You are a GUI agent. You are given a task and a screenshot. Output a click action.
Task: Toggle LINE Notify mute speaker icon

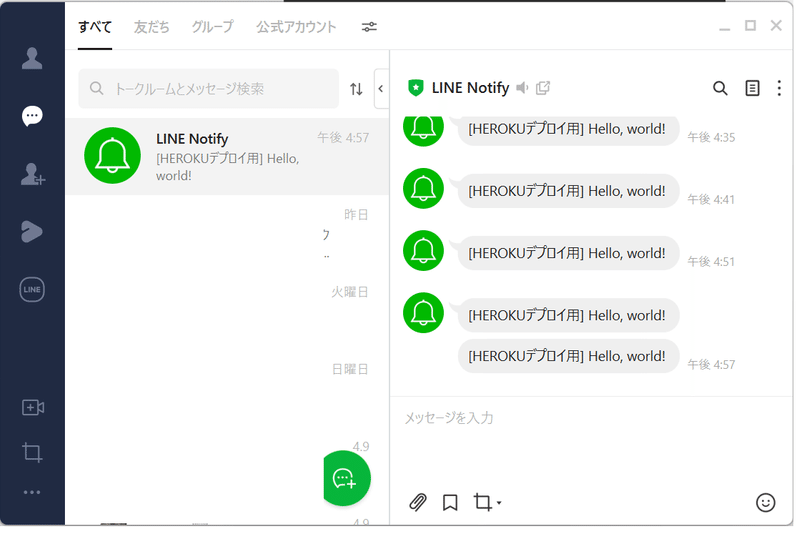coord(522,88)
